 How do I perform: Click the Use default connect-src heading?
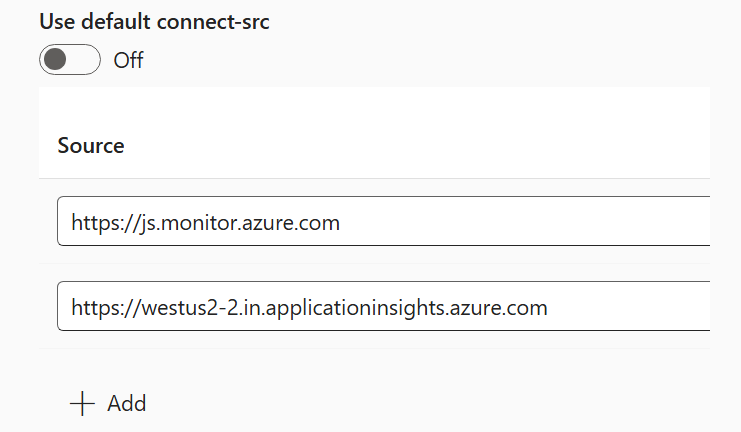154,23
